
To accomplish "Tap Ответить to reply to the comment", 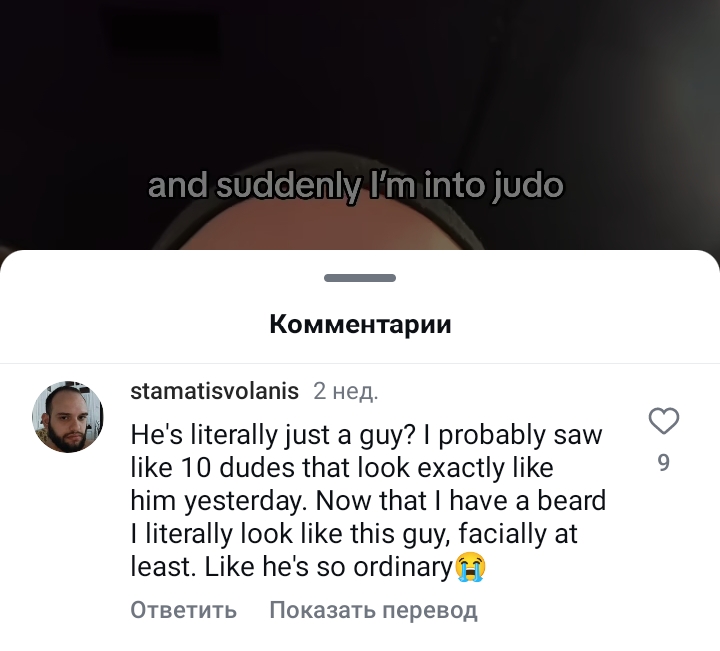I will [x=183, y=610].
